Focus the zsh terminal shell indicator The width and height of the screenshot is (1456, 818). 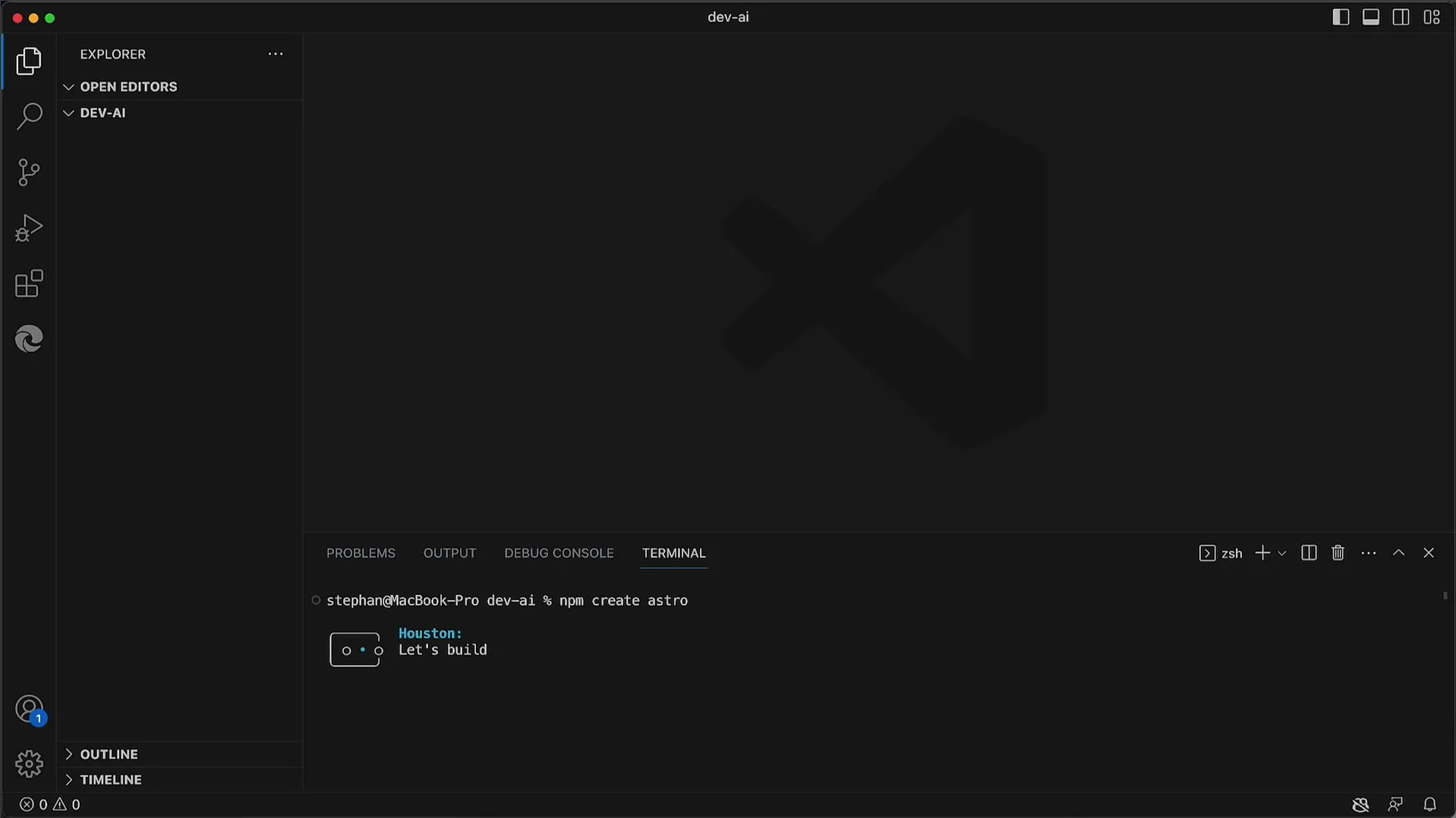click(x=1221, y=553)
